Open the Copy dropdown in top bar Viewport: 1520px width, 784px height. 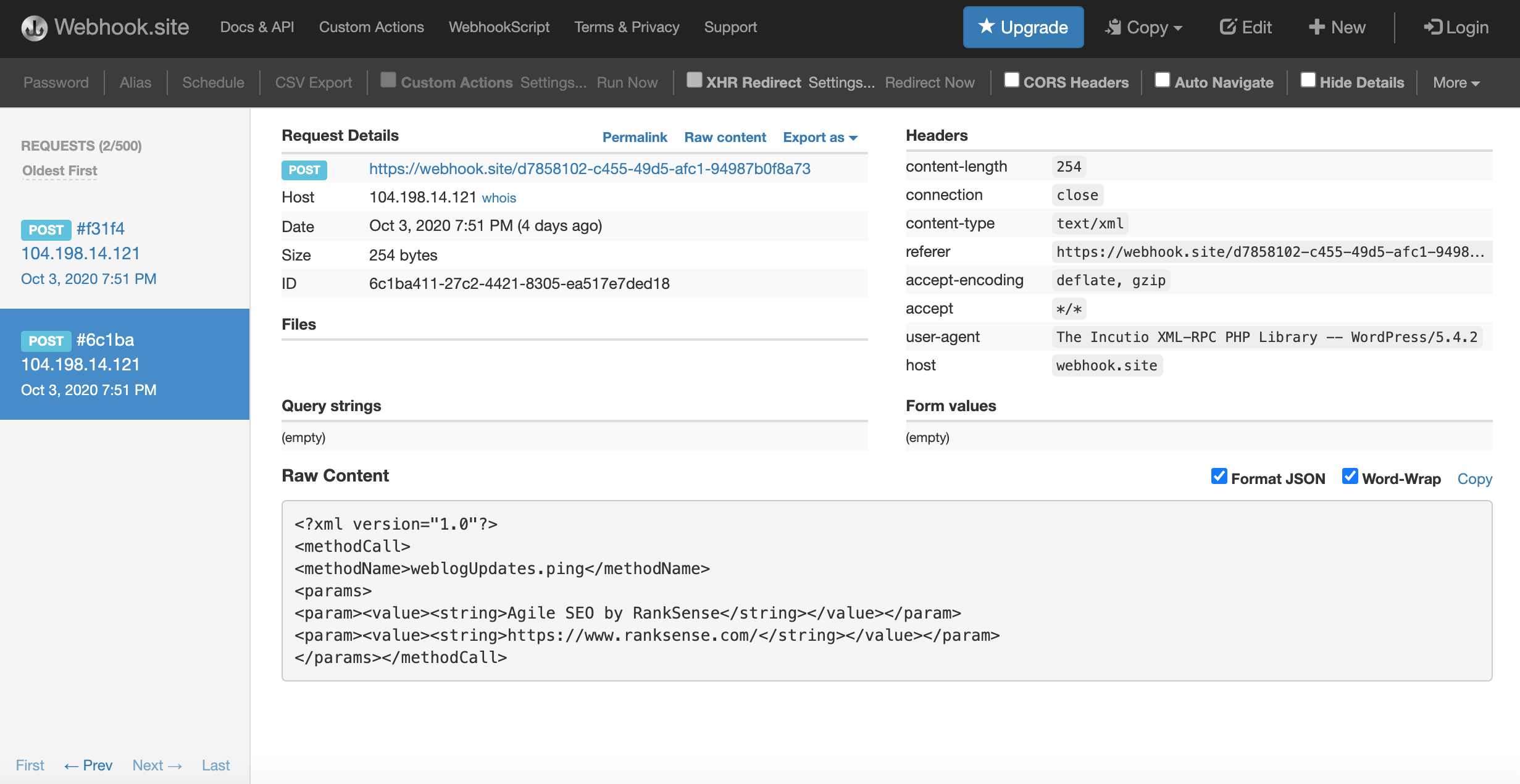tap(1143, 27)
